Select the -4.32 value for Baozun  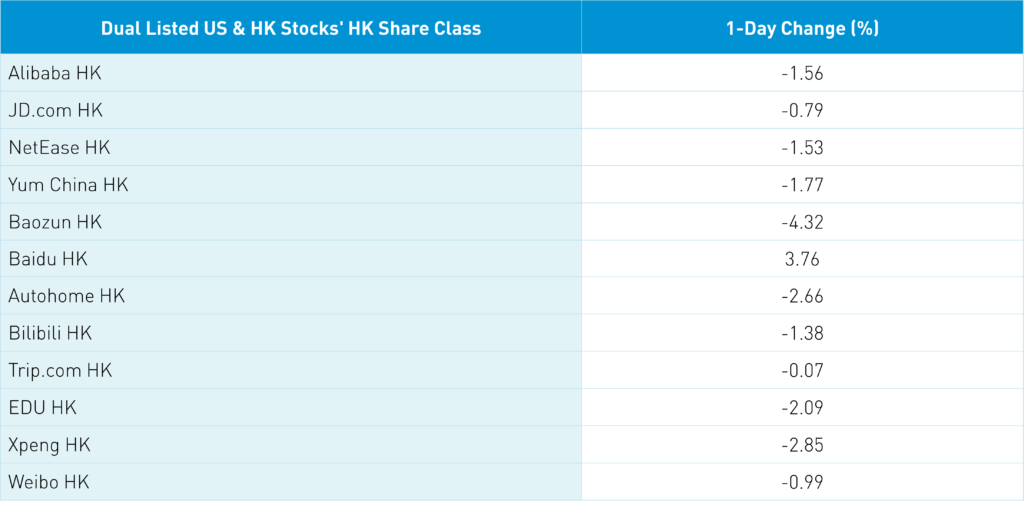click(x=802, y=222)
